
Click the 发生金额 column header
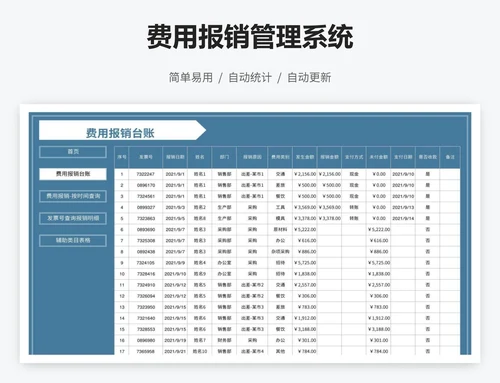(x=305, y=157)
